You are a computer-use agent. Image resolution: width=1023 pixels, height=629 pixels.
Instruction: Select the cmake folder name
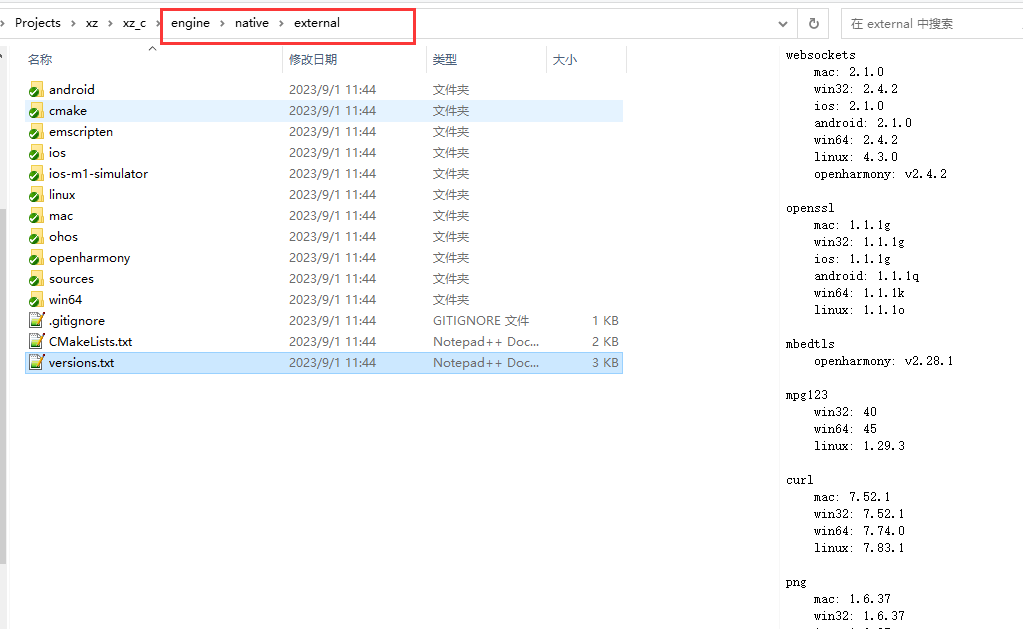pyautogui.click(x=68, y=111)
